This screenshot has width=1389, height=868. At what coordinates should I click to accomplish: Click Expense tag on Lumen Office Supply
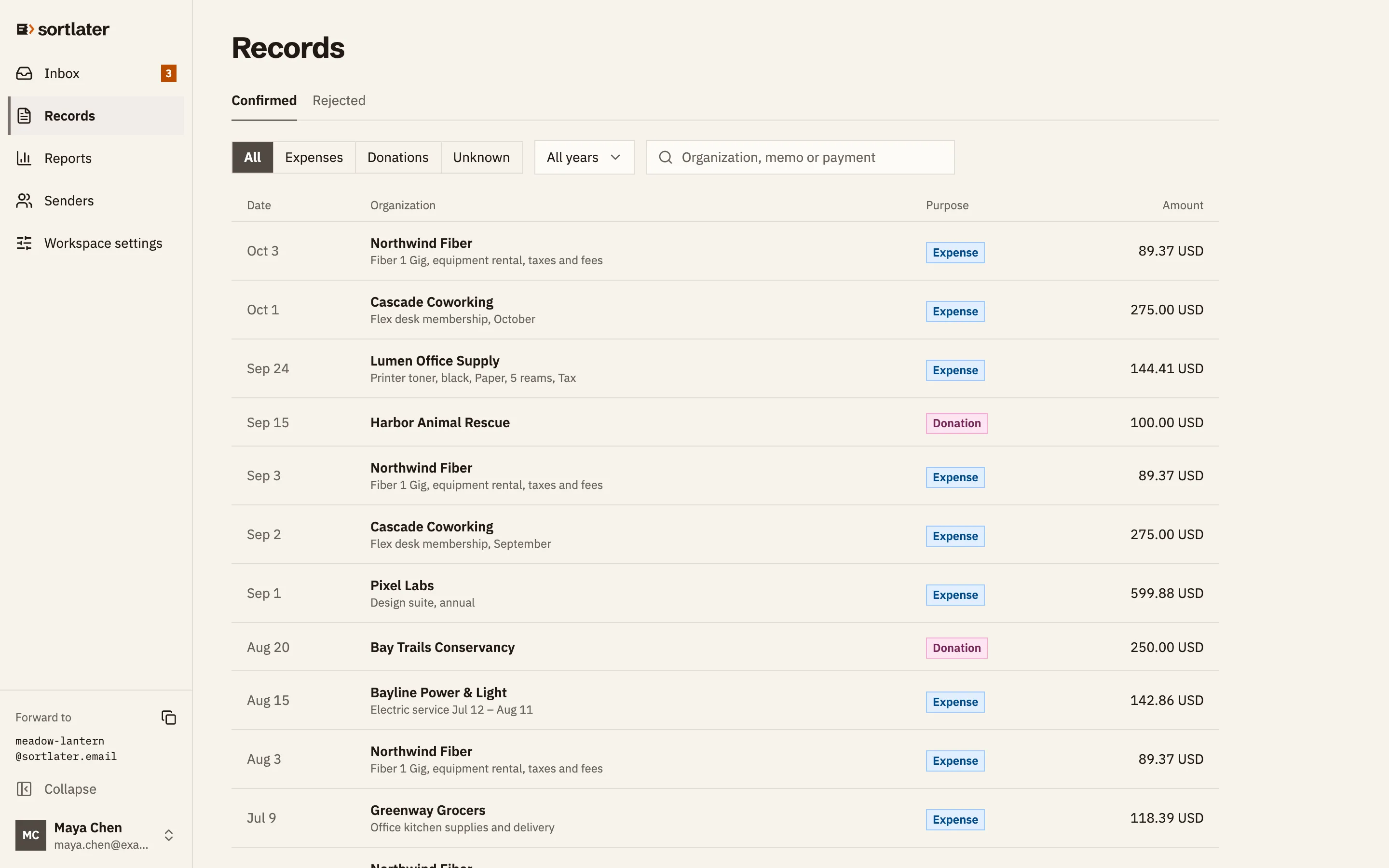click(x=955, y=370)
